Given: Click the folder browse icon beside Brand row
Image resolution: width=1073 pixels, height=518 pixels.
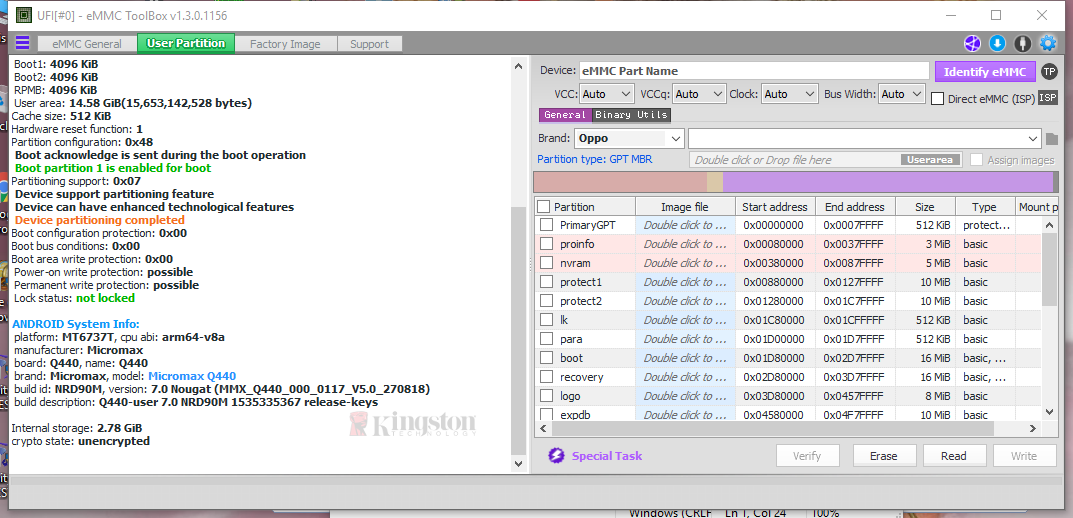Looking at the screenshot, I should (1052, 139).
